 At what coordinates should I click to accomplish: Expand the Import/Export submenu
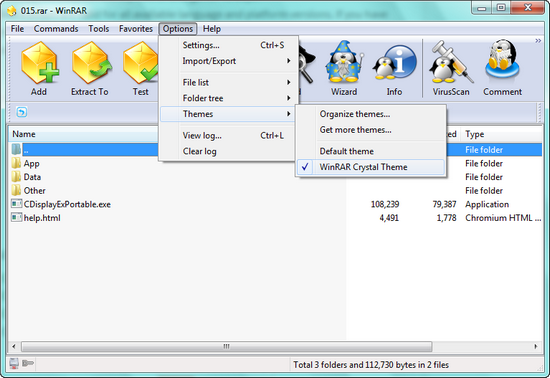(227, 61)
